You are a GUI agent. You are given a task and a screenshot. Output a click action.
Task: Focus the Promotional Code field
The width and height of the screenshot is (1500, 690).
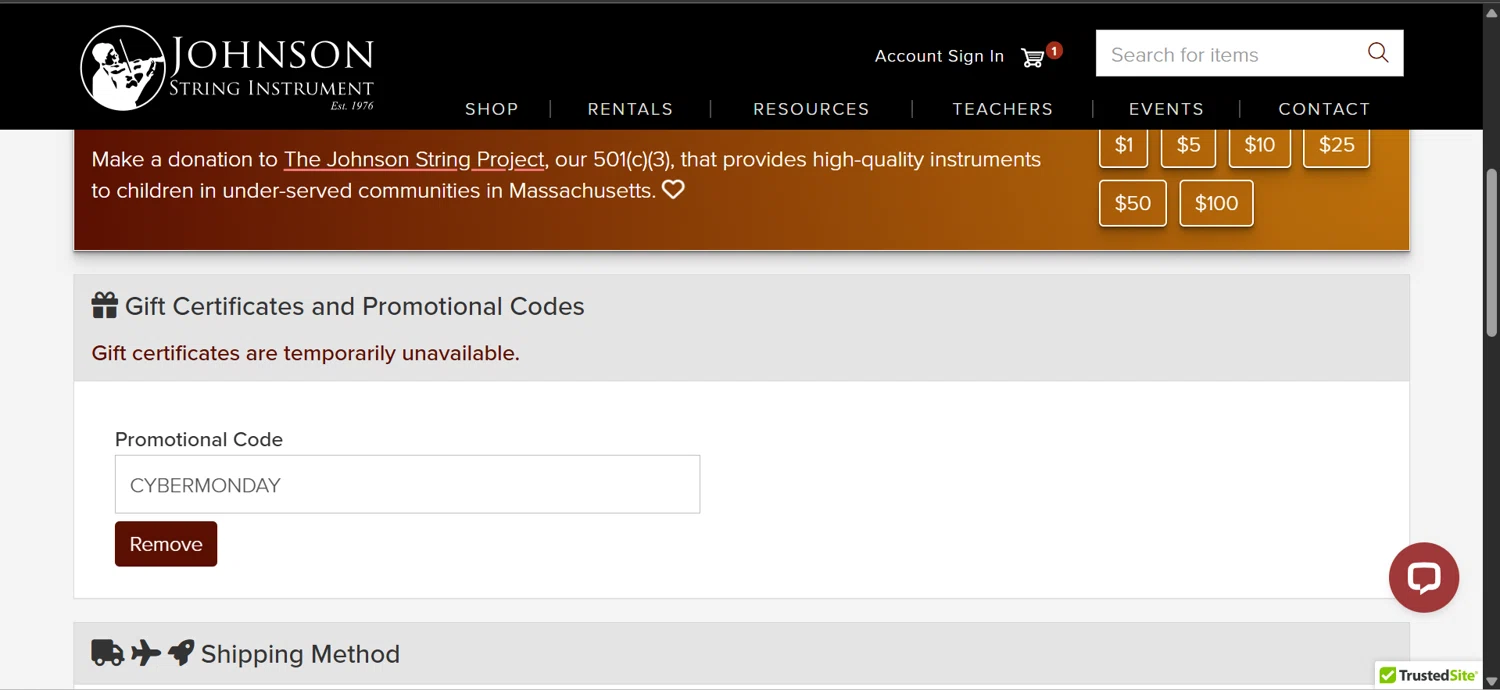click(x=407, y=485)
